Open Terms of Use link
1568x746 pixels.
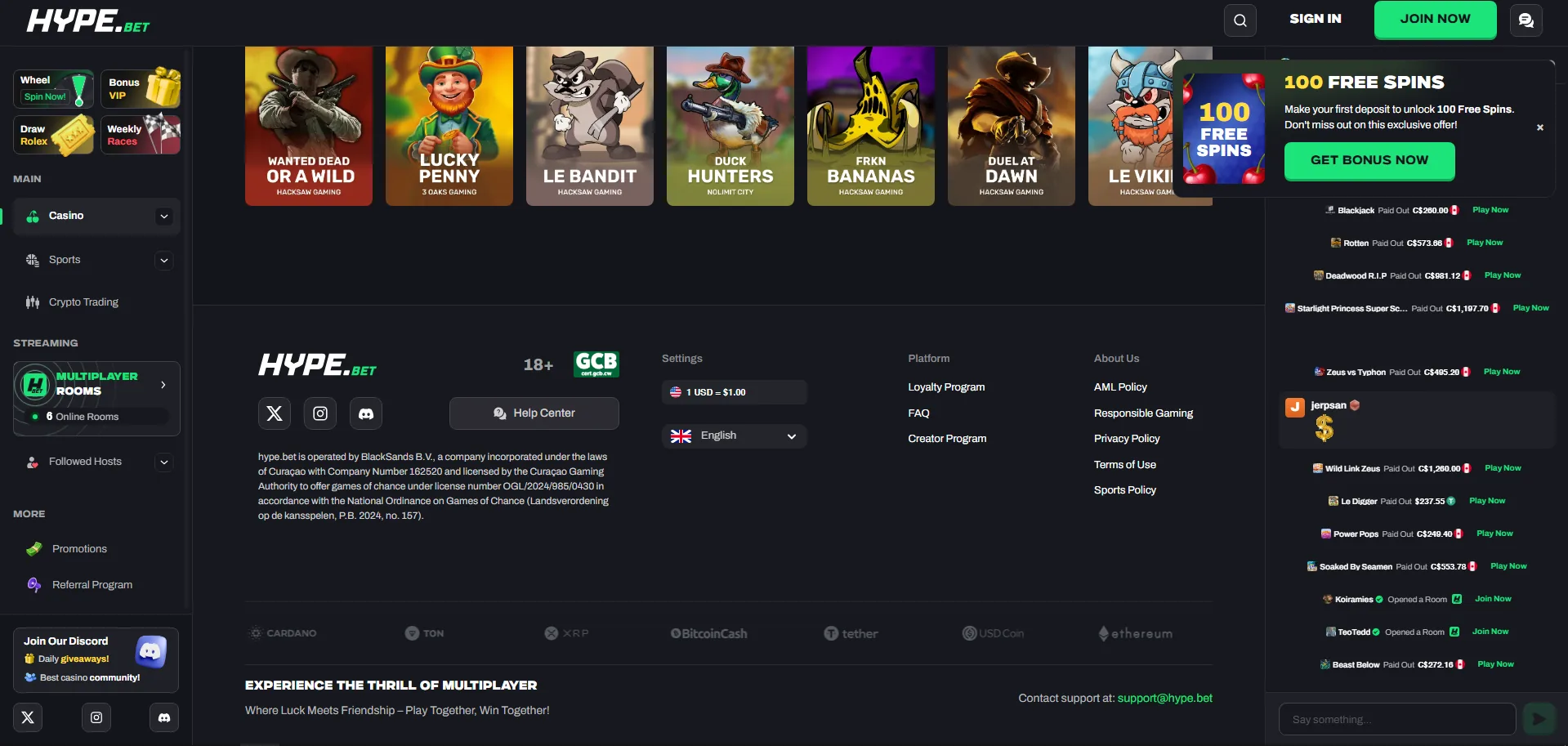point(1125,465)
